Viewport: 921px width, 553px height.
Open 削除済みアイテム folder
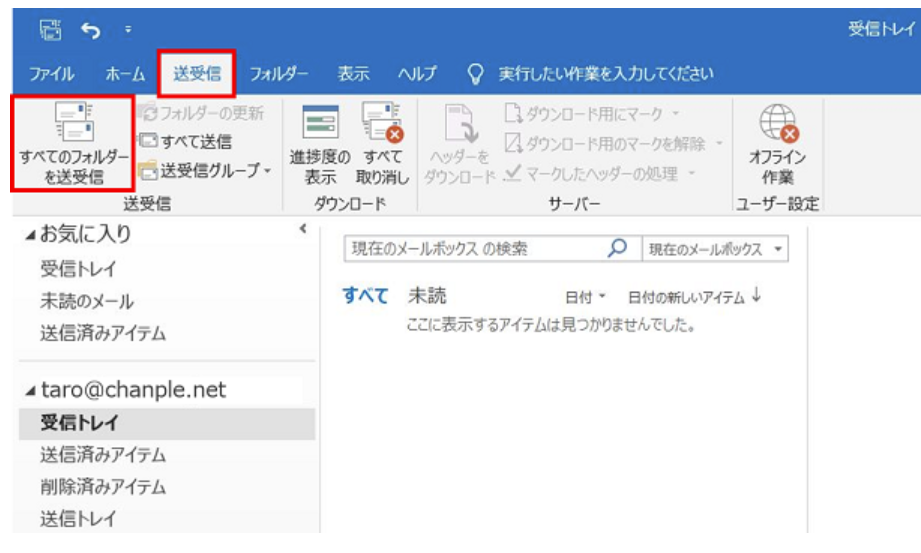click(x=103, y=487)
